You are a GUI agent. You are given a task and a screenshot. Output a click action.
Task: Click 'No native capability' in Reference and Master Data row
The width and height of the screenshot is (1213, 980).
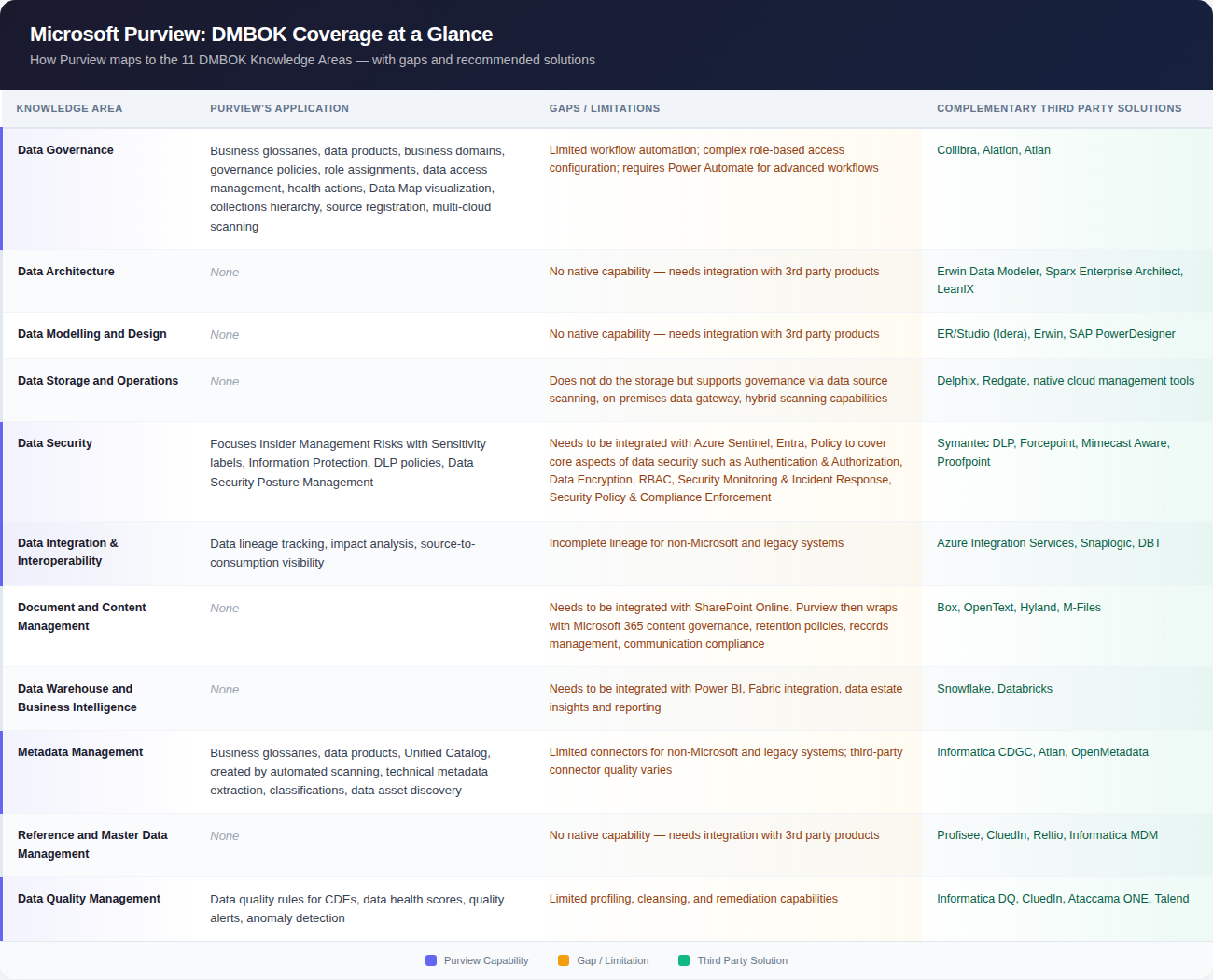tap(714, 835)
